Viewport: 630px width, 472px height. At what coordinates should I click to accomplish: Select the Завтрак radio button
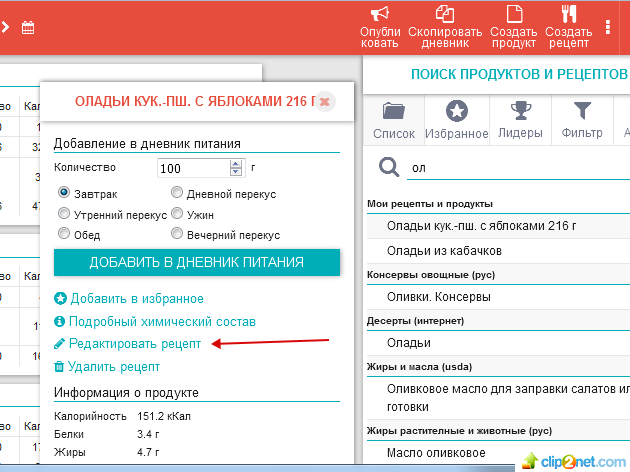(x=64, y=193)
